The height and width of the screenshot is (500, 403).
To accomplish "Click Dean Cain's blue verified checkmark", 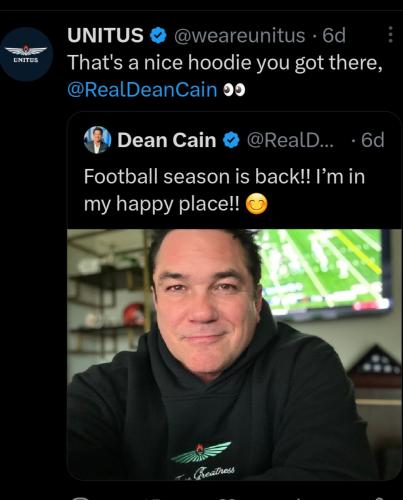I will (x=231, y=140).
